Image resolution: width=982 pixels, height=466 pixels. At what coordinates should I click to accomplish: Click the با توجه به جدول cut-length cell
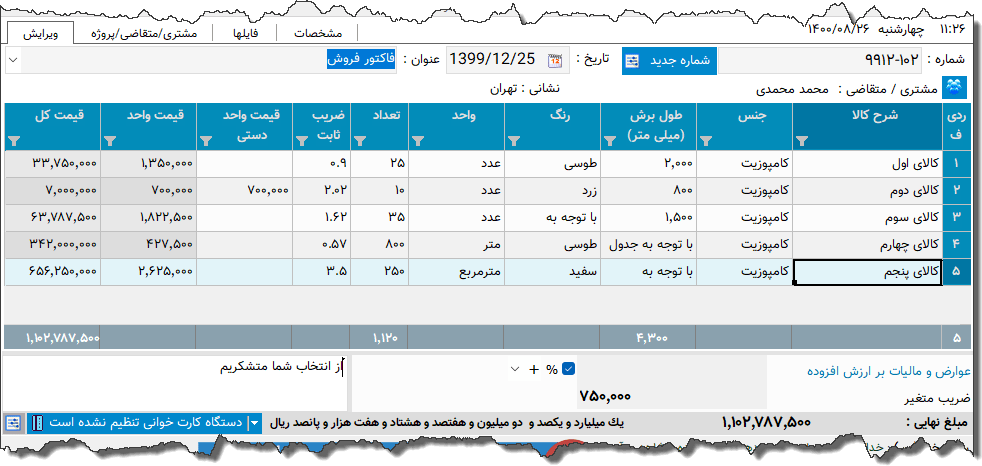[x=648, y=245]
